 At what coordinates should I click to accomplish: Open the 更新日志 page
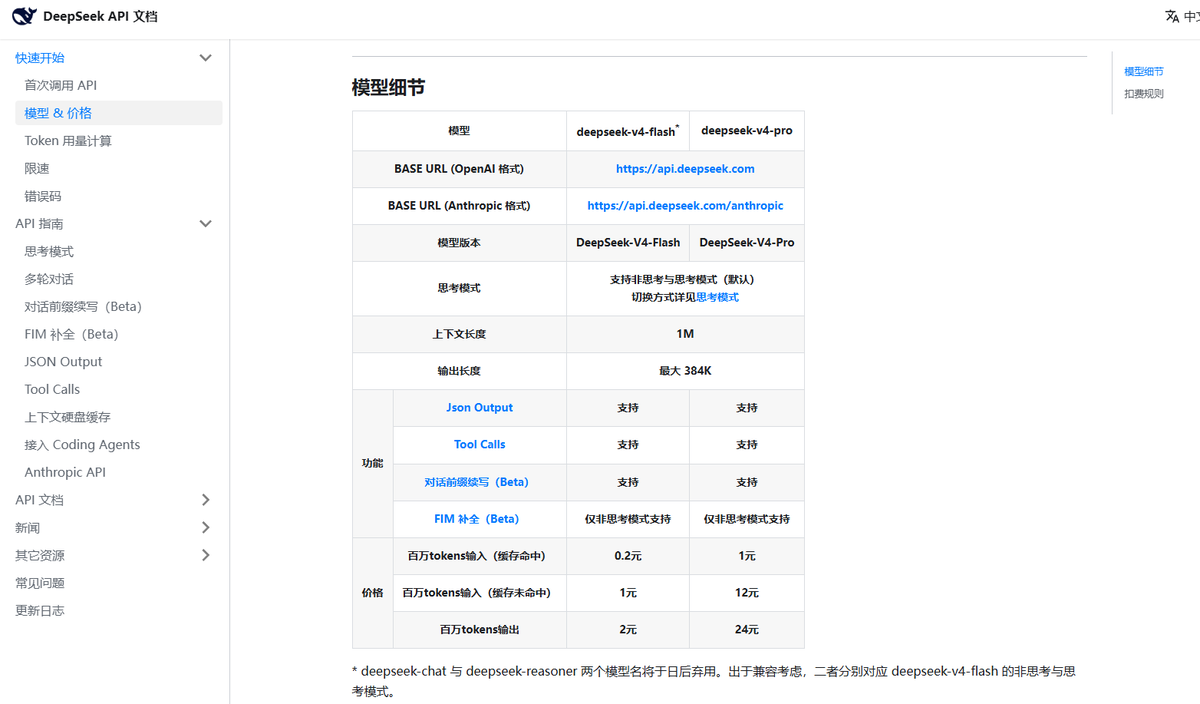40,611
